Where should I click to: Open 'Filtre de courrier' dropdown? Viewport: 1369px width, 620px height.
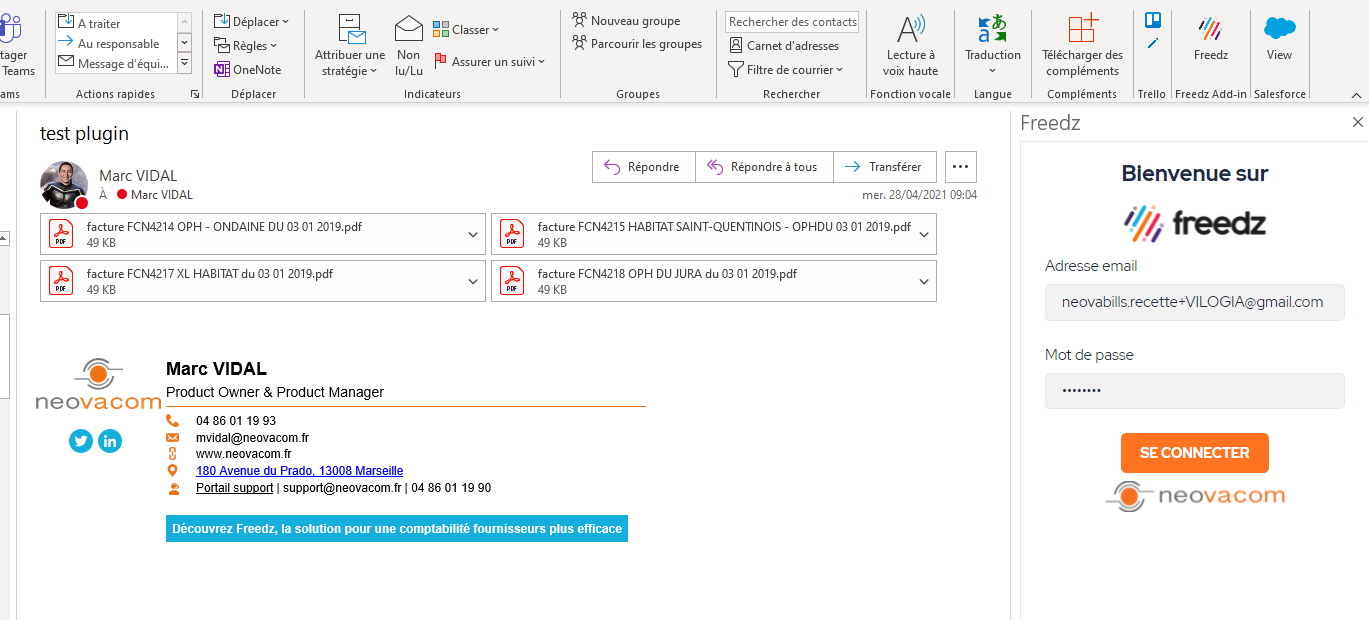click(x=786, y=69)
